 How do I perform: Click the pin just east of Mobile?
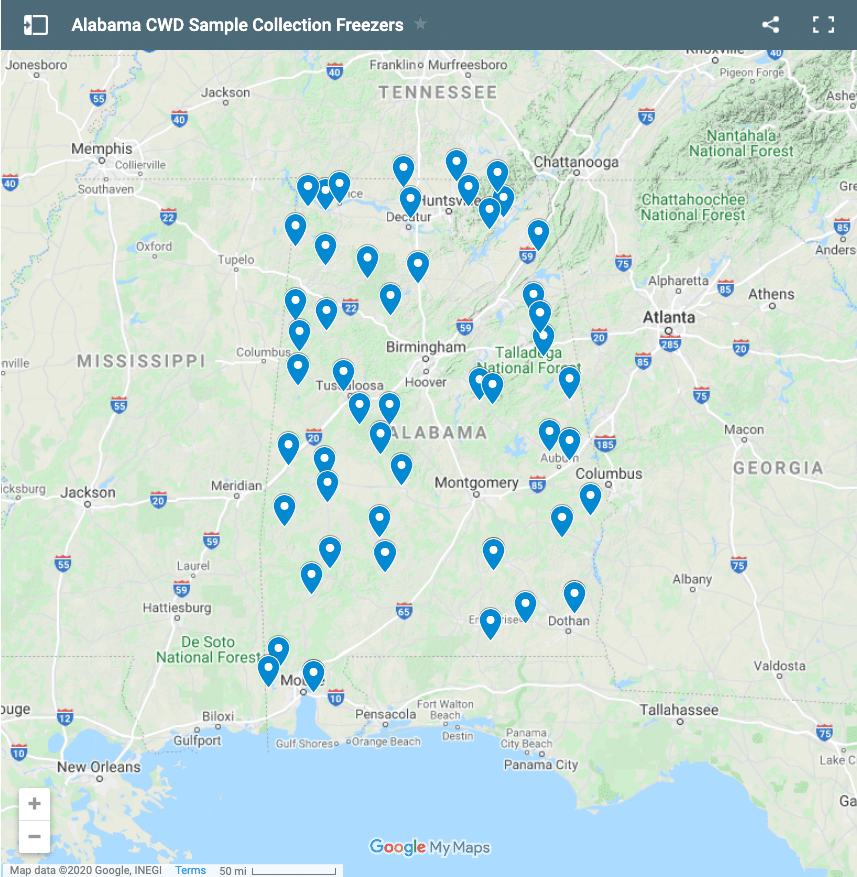313,673
